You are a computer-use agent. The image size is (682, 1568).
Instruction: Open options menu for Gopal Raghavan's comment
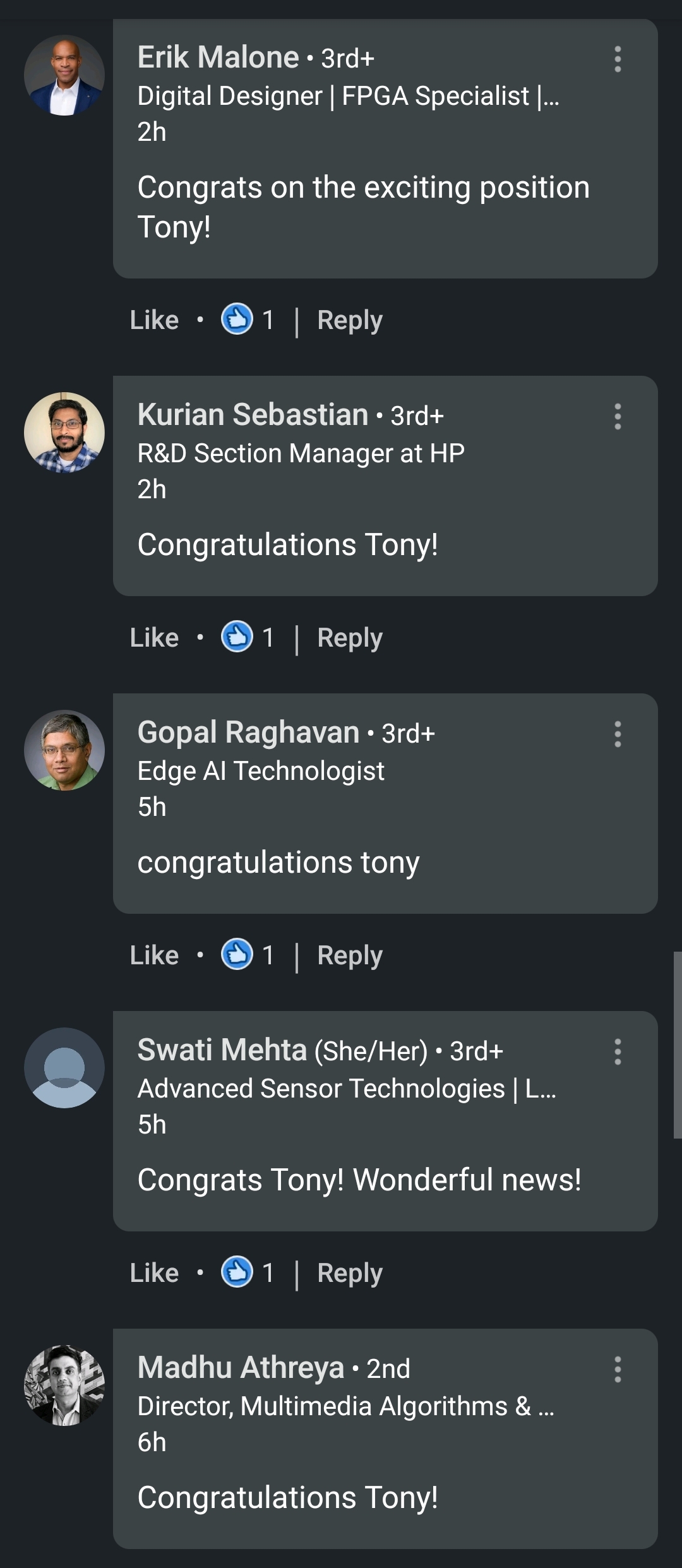[618, 734]
